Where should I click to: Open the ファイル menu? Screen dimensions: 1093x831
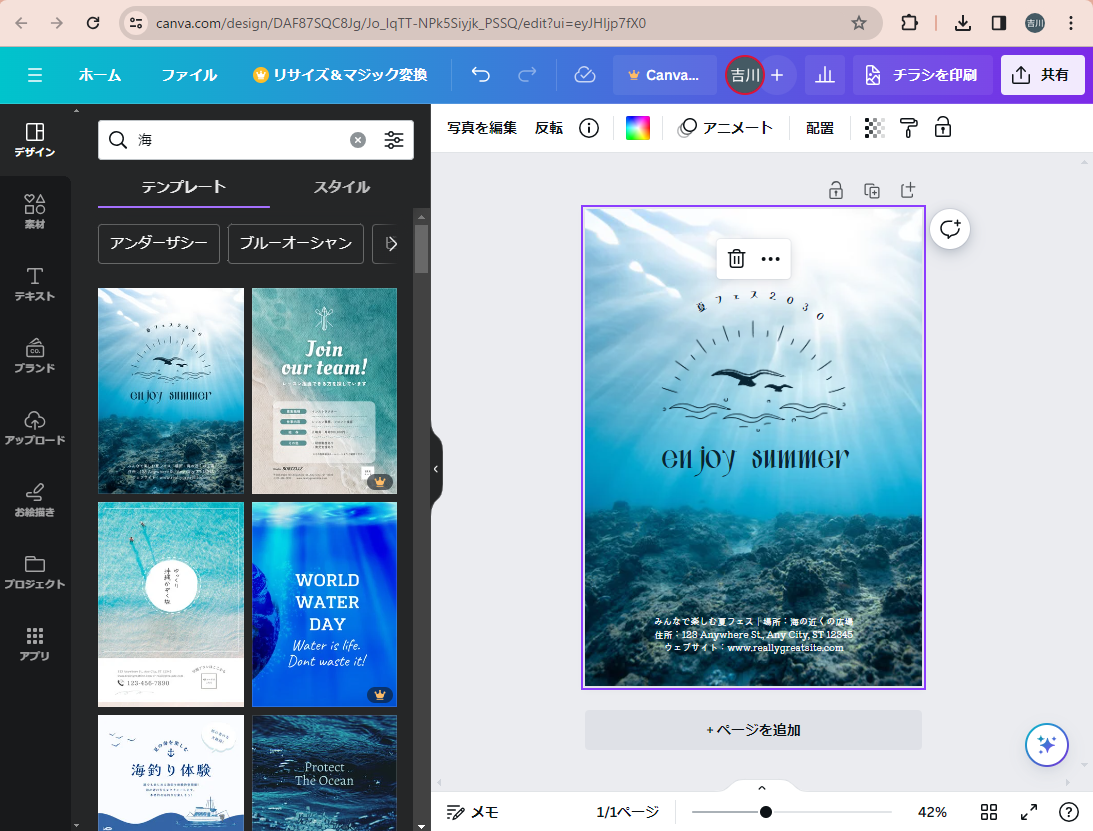[x=189, y=75]
